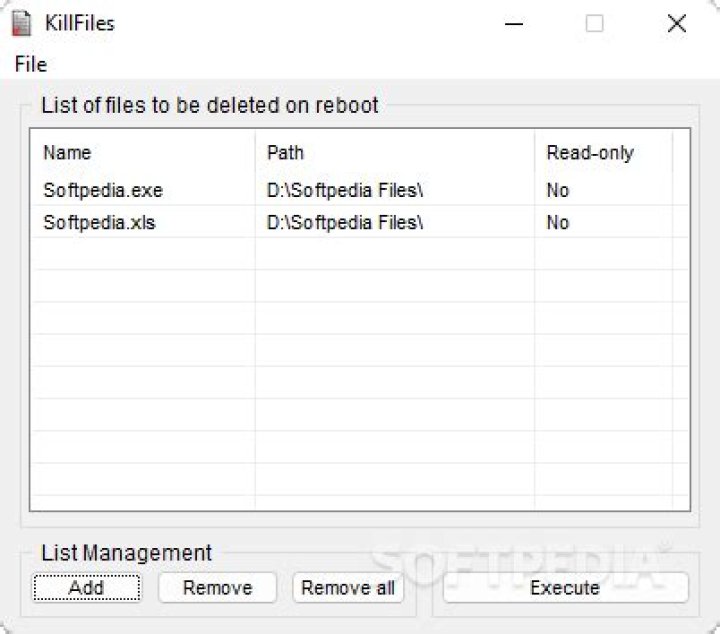Click Read-only value for Softpedia.xls
Viewport: 720px width, 634px height.
[557, 222]
